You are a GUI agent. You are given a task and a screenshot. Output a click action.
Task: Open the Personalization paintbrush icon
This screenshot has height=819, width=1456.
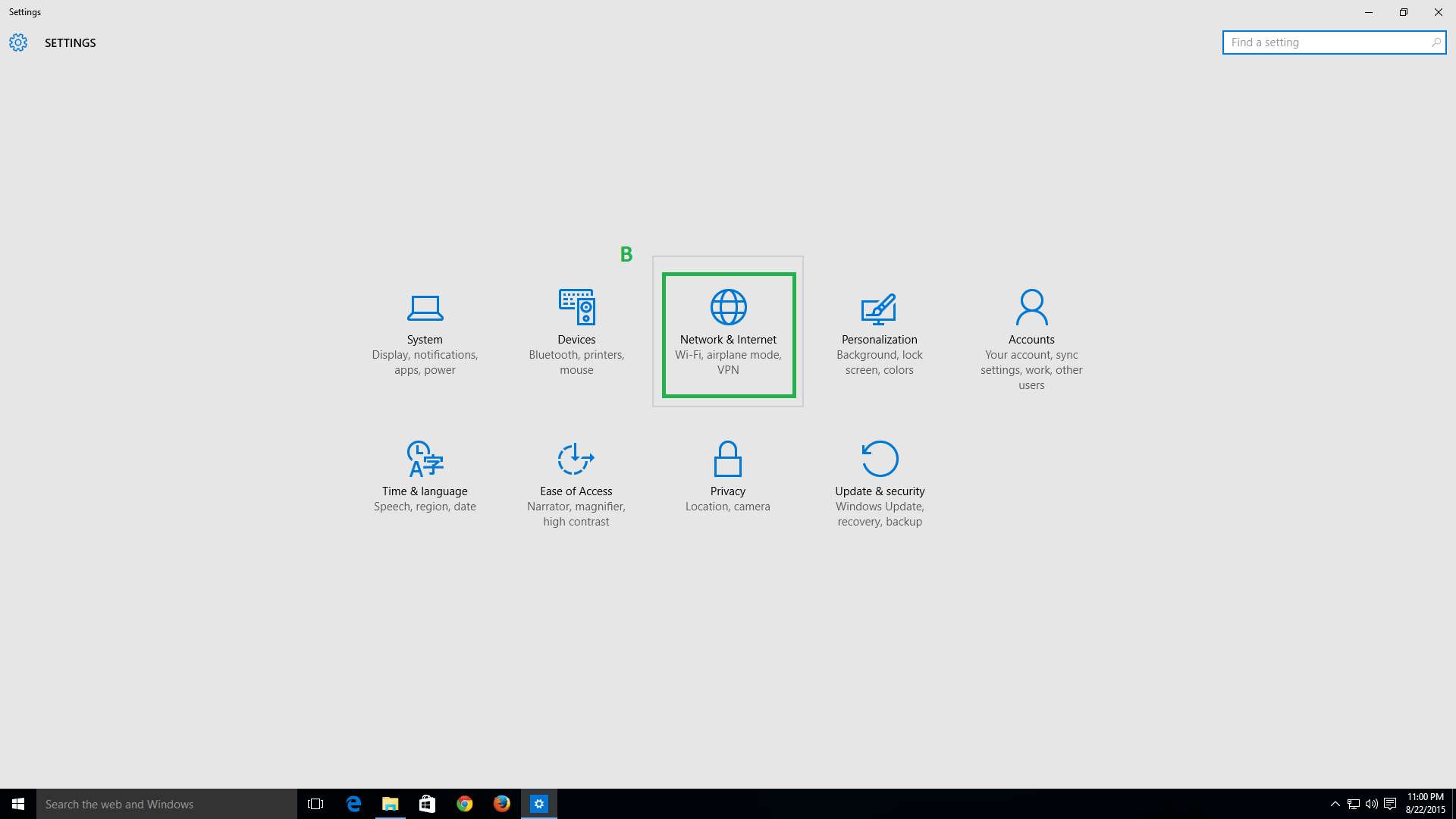point(879,309)
